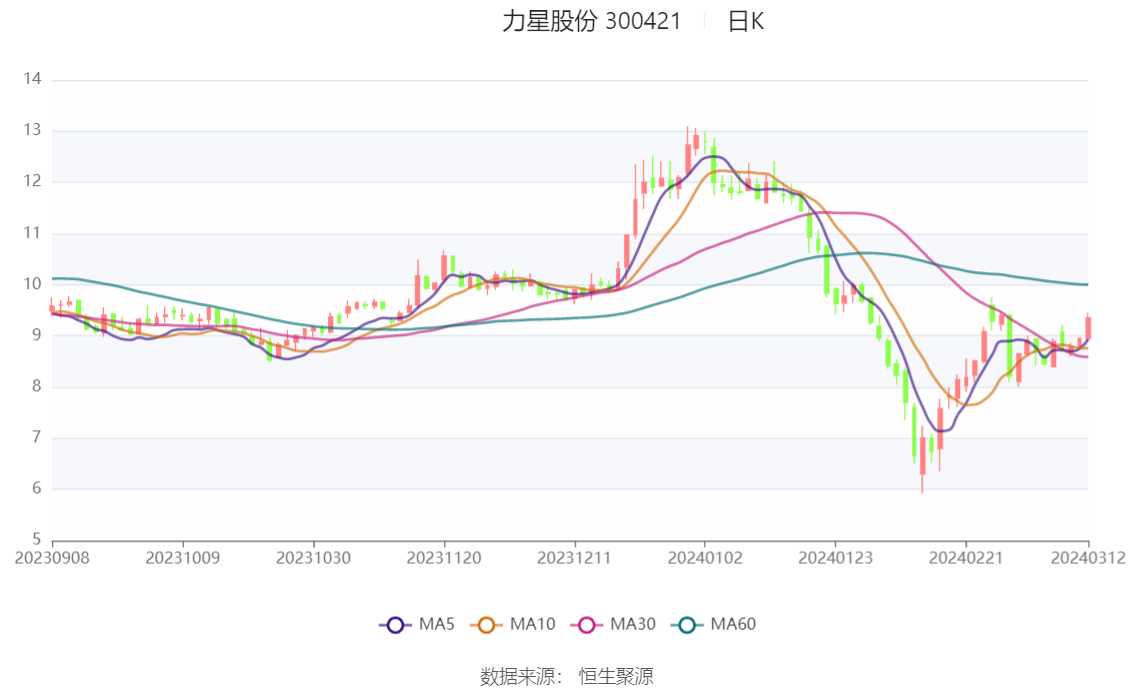Select the 日K chart title label
Viewport: 1134px width, 689px height.
[x=745, y=22]
